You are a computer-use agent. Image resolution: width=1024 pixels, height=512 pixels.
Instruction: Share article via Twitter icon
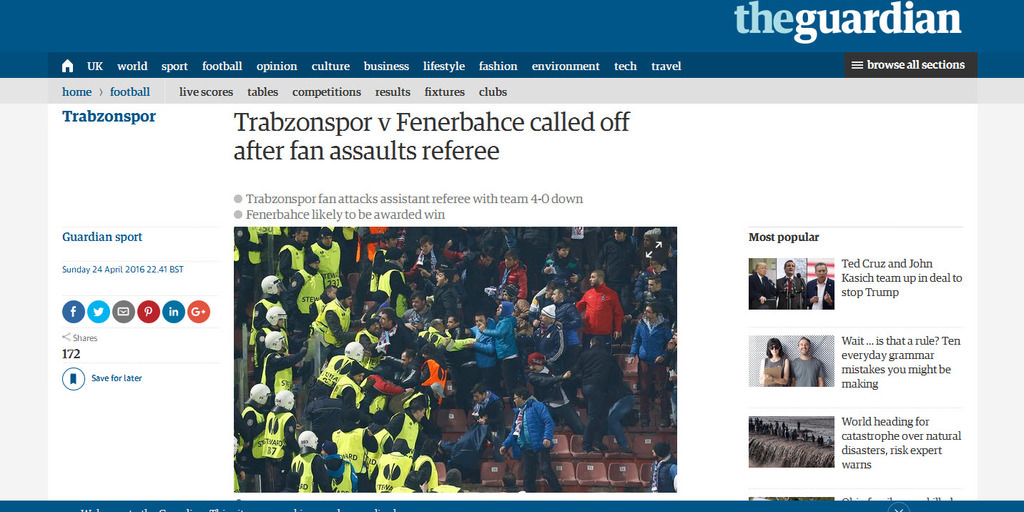(99, 312)
